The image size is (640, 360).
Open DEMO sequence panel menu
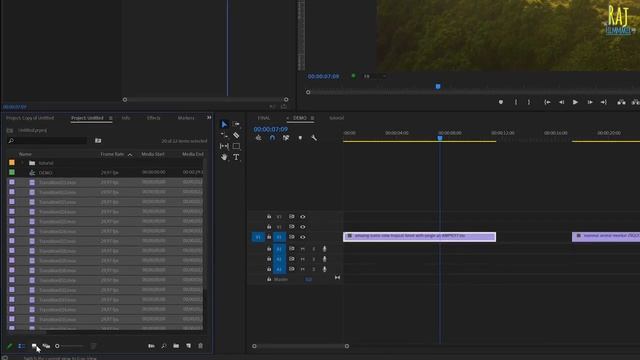pyautogui.click(x=312, y=118)
